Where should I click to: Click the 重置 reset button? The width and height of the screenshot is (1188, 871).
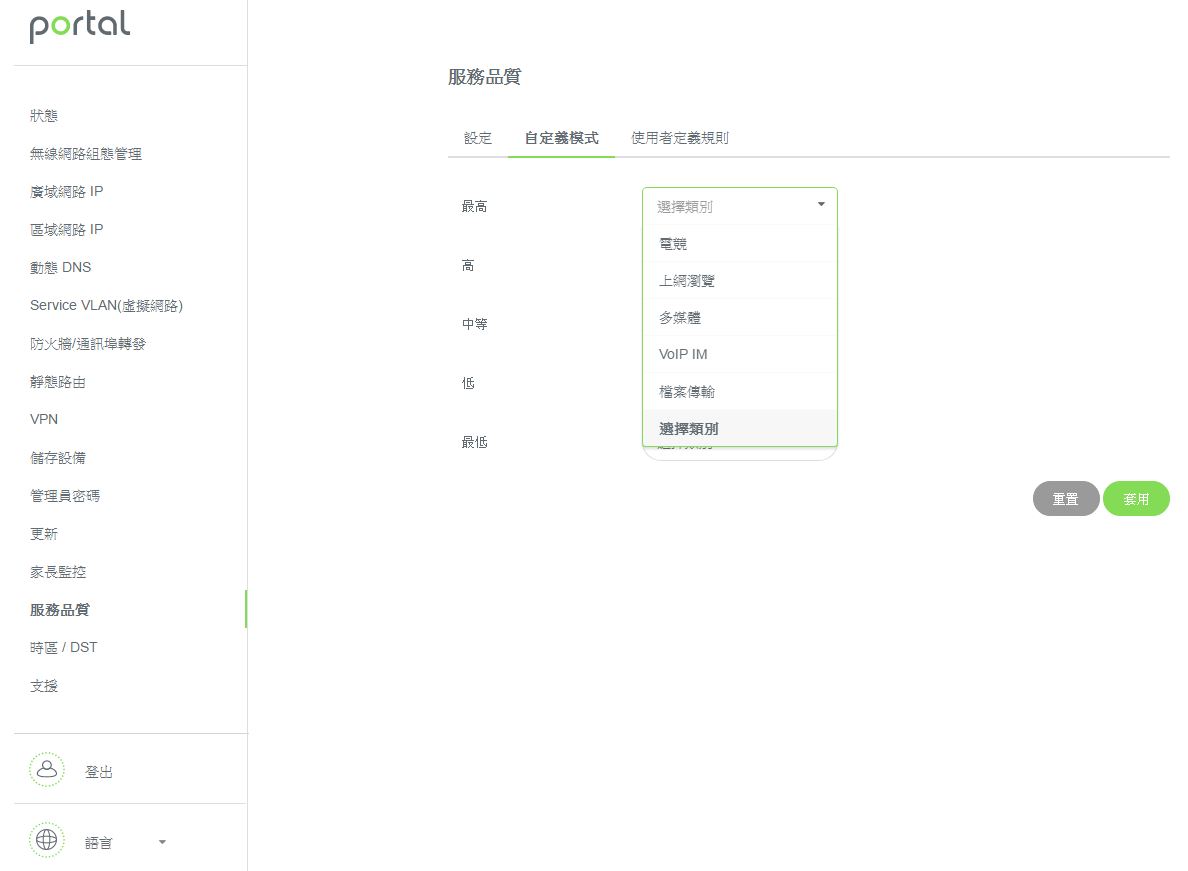click(x=1065, y=499)
